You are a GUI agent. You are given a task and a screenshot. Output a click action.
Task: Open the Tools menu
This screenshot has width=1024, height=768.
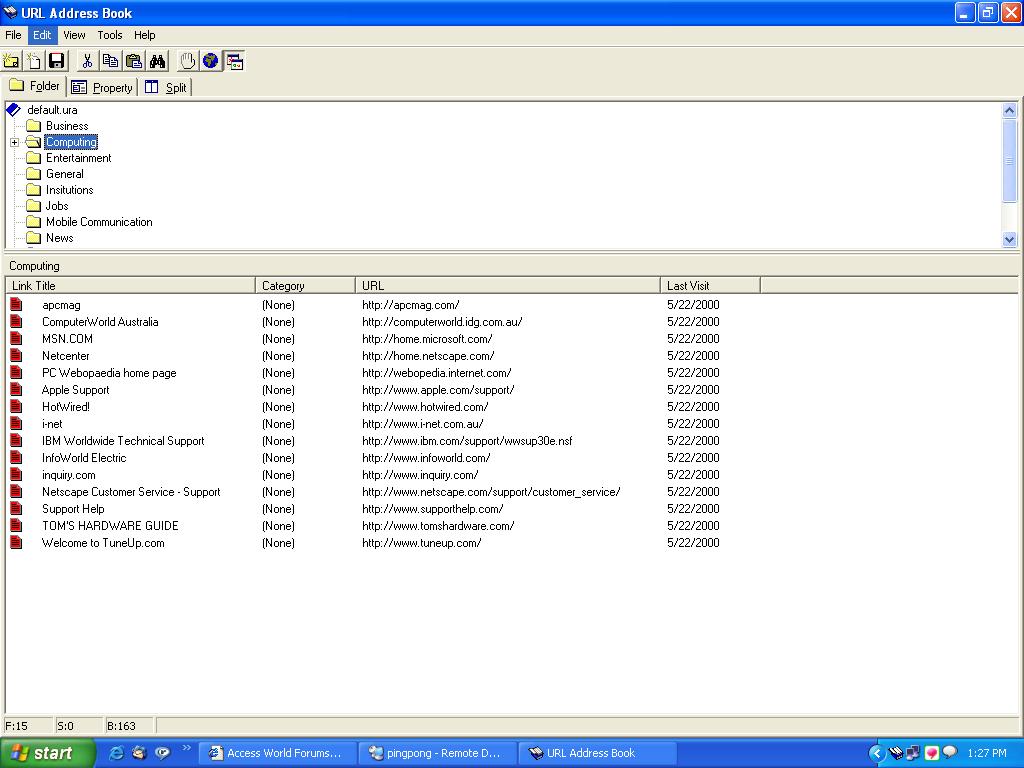(x=110, y=35)
